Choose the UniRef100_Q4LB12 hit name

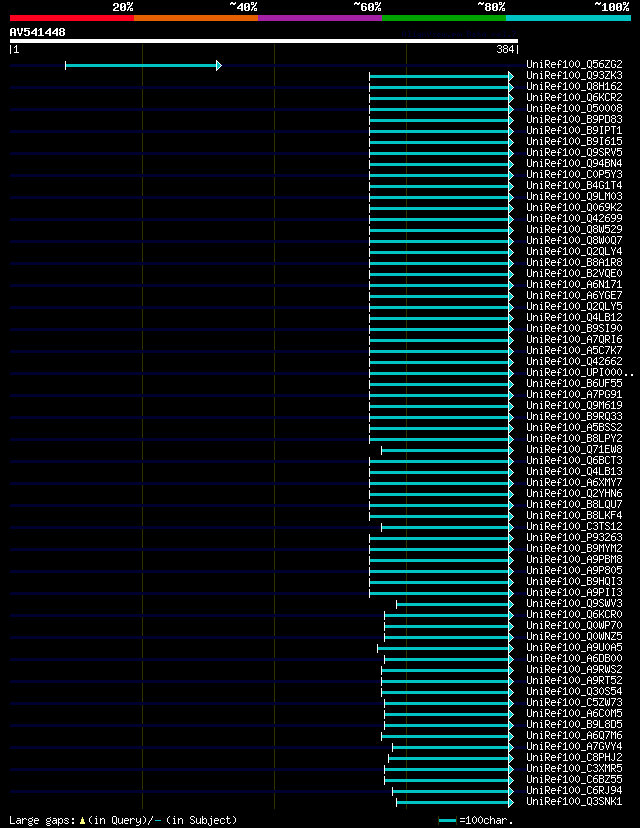[x=574, y=317]
